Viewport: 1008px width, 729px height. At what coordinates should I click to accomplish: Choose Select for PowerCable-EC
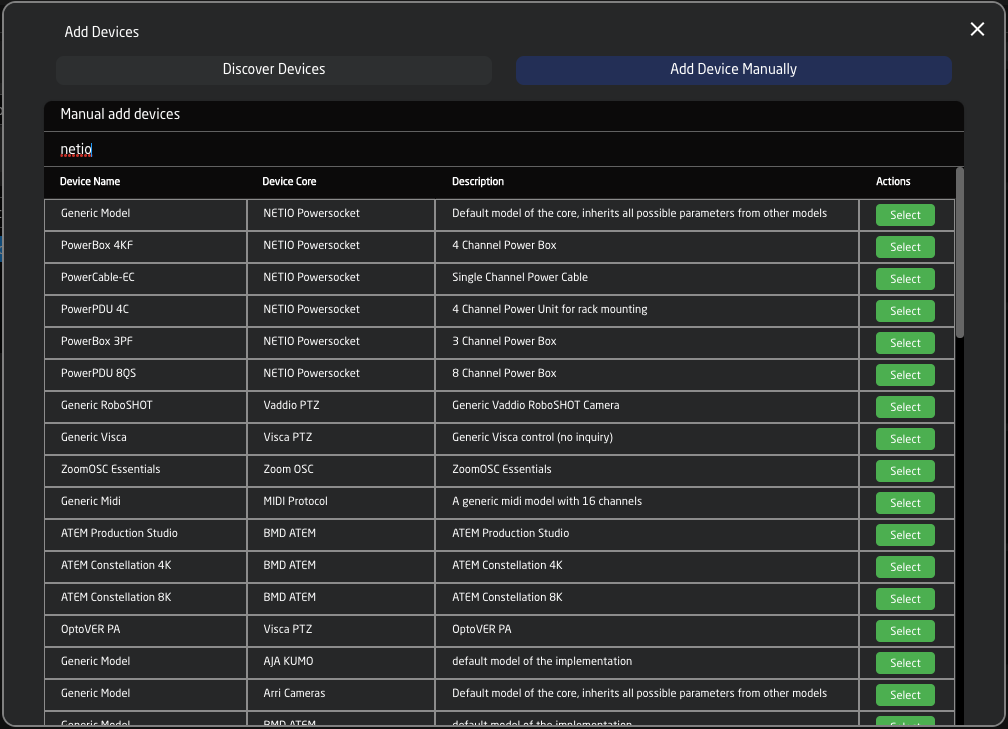click(905, 279)
